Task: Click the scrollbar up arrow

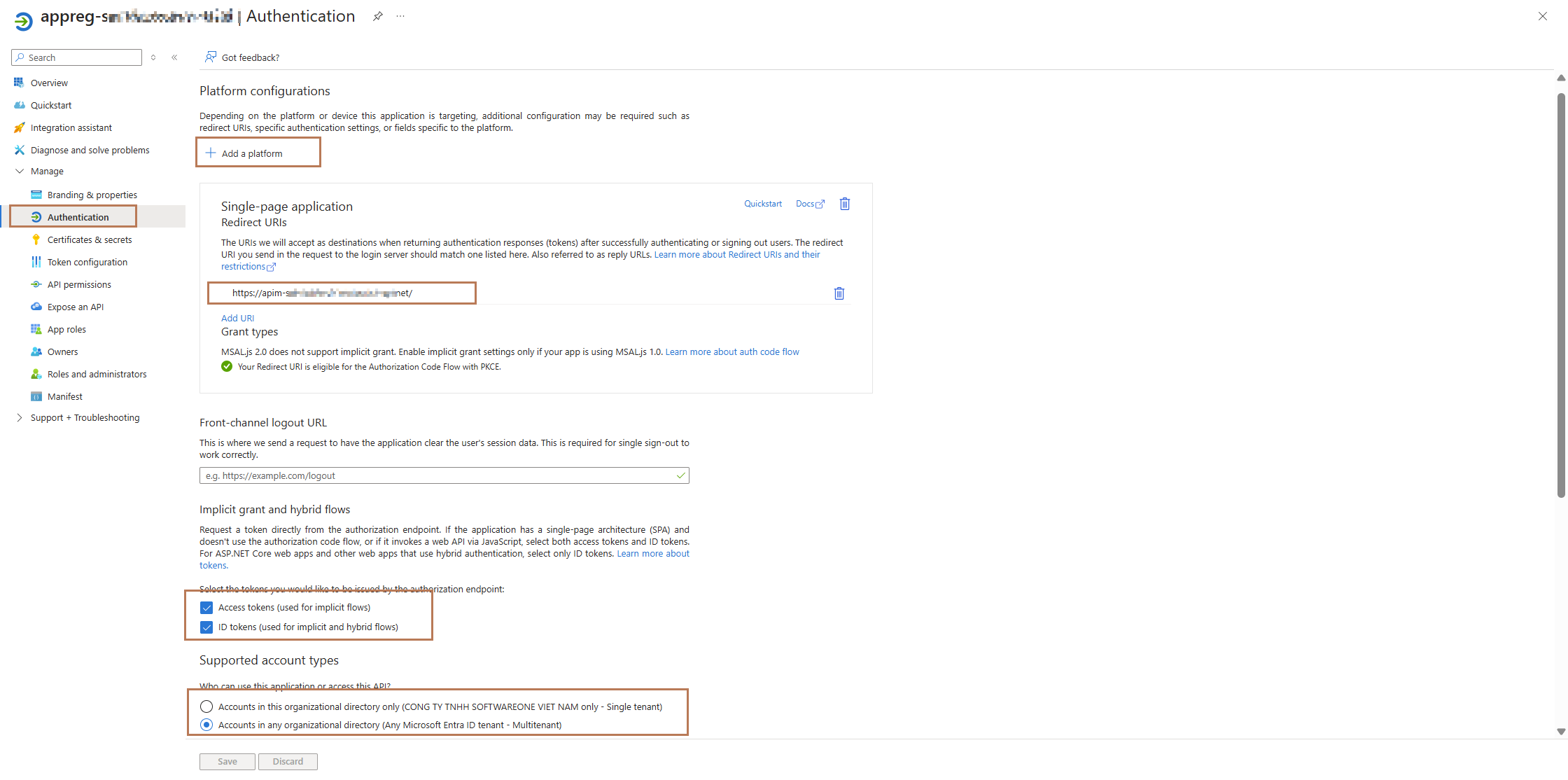Action: click(x=1561, y=78)
